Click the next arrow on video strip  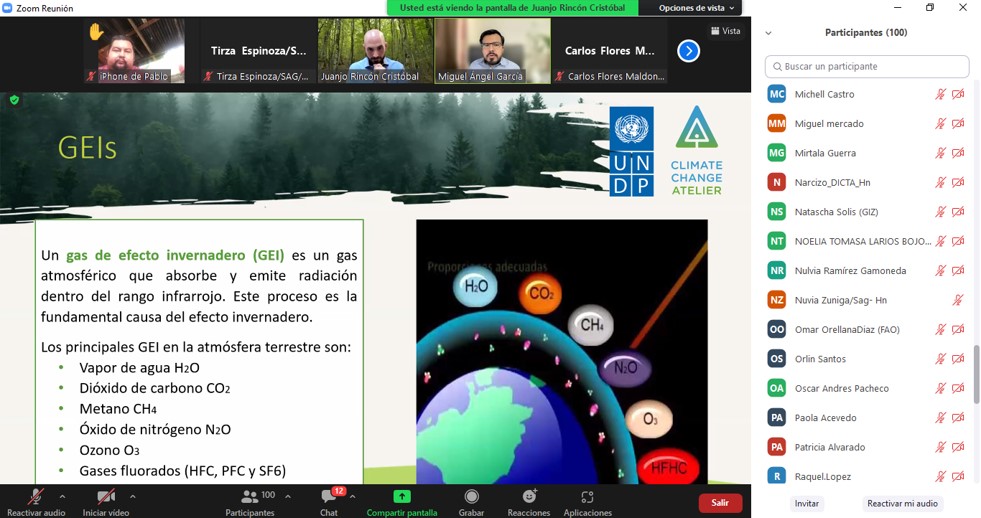click(x=688, y=51)
